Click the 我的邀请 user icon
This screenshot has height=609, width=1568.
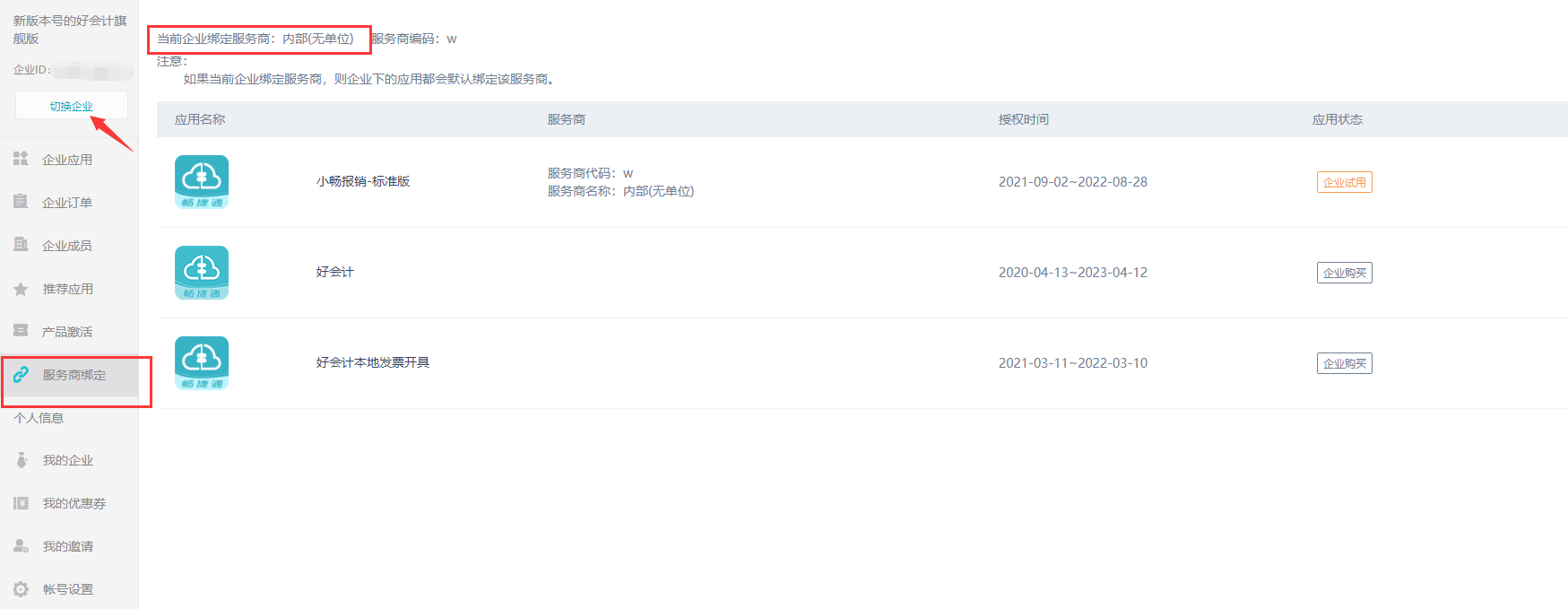[21, 545]
